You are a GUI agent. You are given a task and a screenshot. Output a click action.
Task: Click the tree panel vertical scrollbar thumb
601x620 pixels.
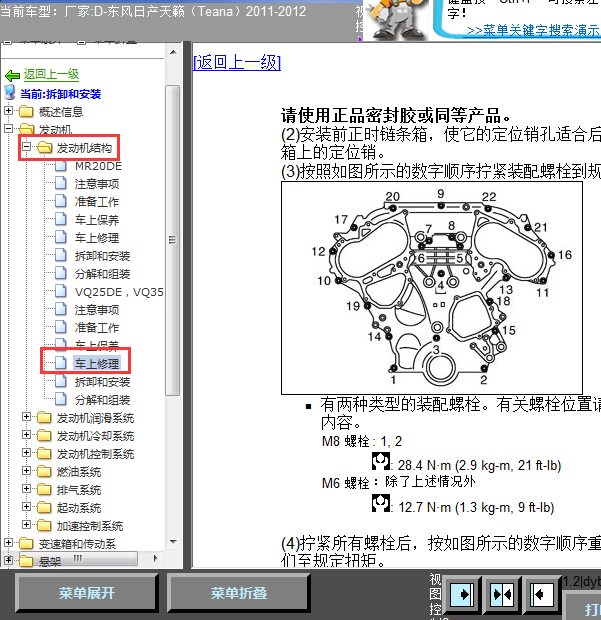click(x=172, y=240)
